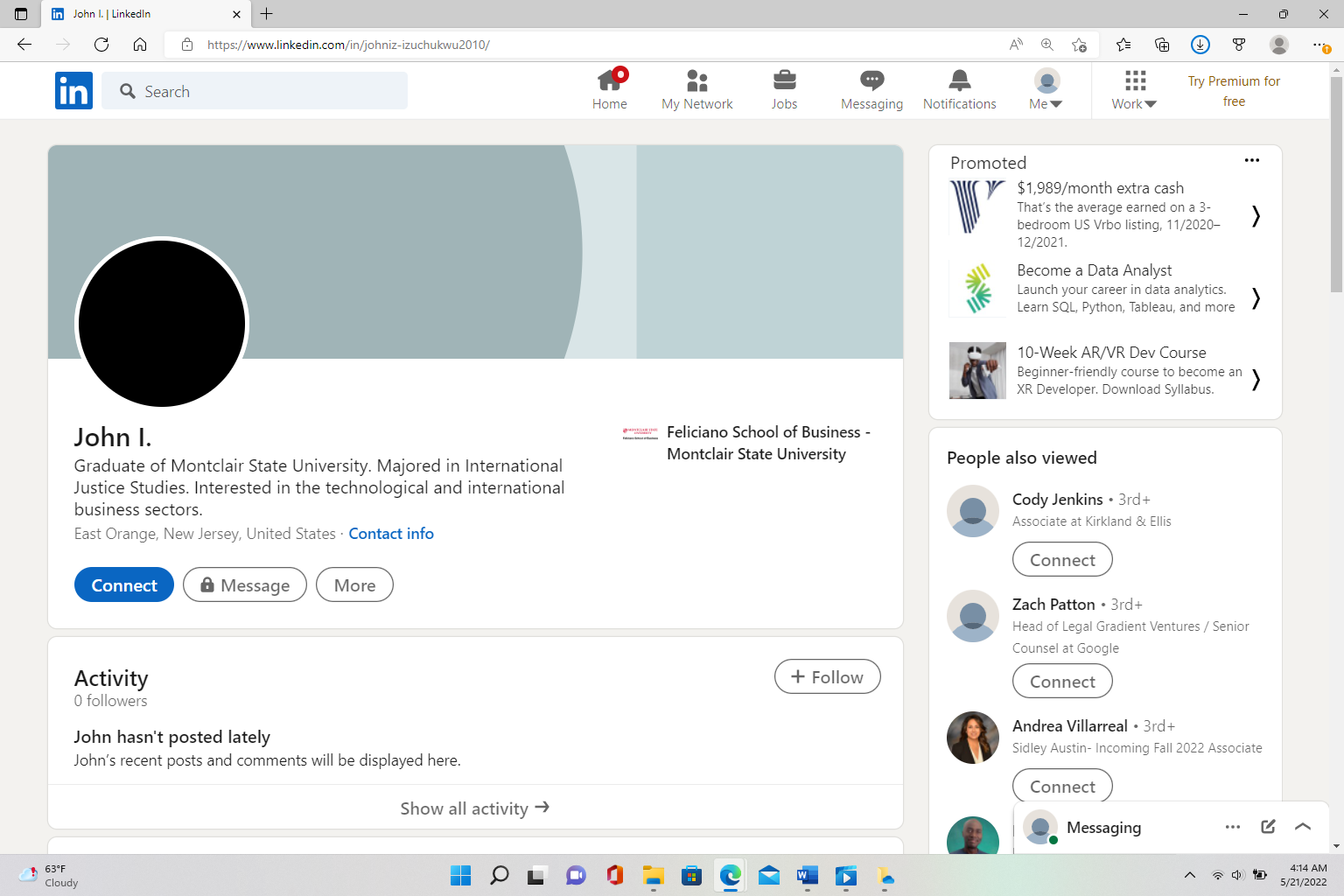
Task: Click the browser Home icon
Action: (140, 45)
